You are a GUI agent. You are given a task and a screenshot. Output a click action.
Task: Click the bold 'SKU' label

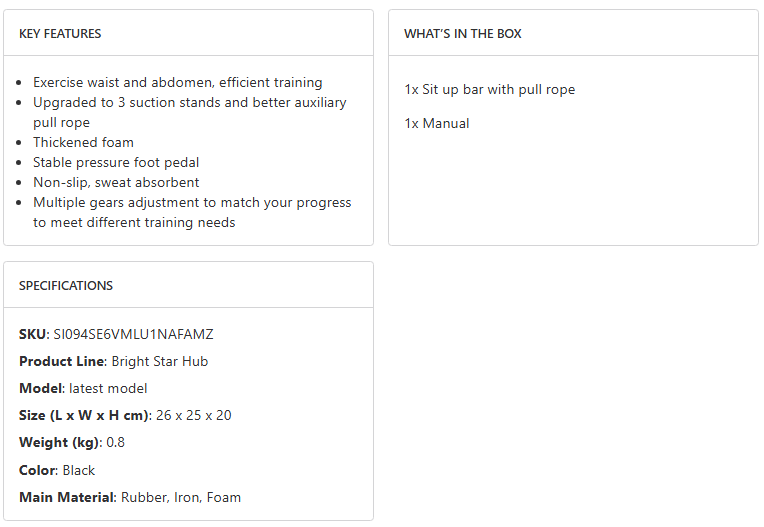point(32,335)
